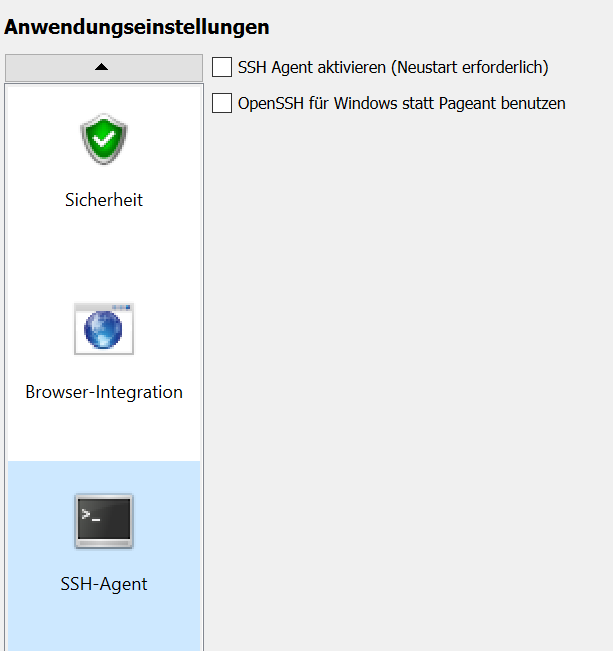Select the SSH-Agent text label
The image size is (613, 651).
(104, 584)
